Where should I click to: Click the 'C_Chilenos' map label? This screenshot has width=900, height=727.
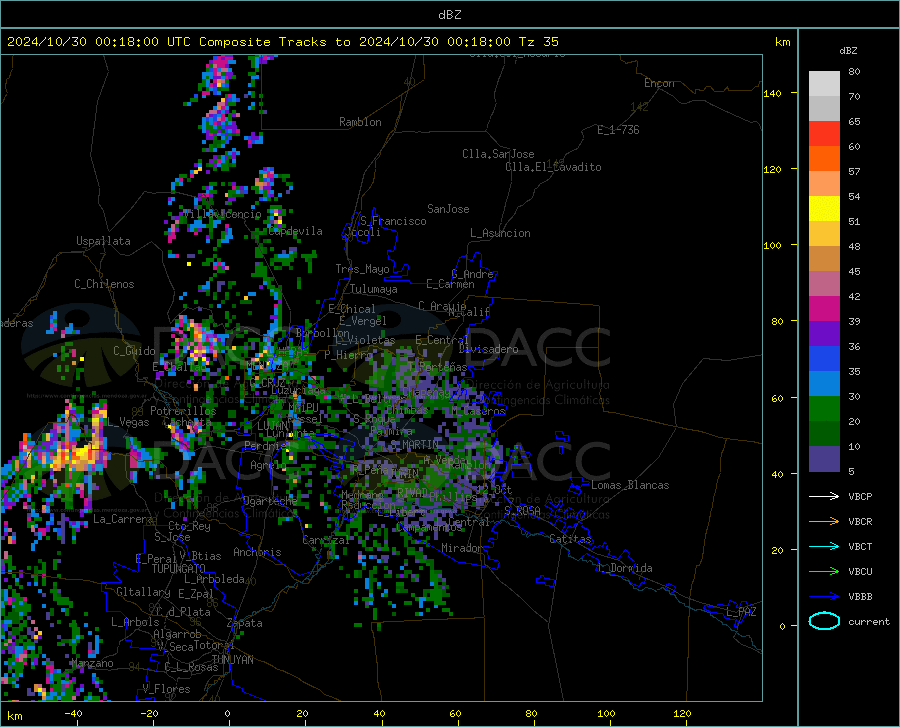104,284
